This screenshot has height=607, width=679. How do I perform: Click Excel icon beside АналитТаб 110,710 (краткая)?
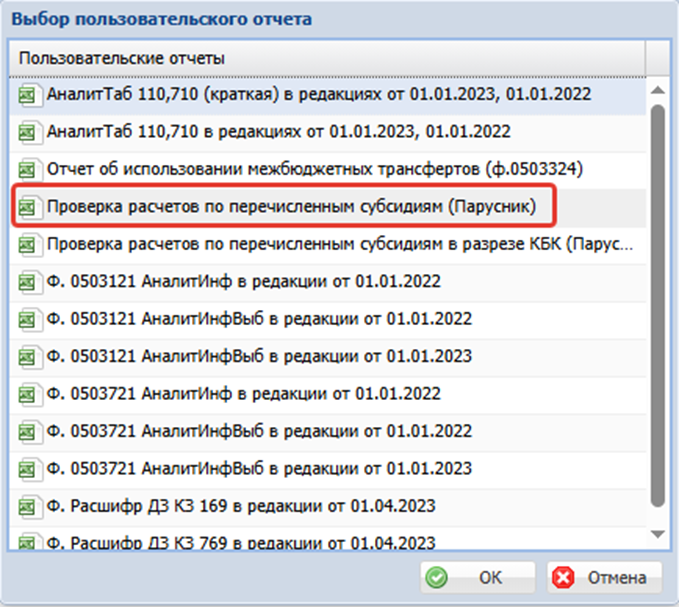point(29,94)
